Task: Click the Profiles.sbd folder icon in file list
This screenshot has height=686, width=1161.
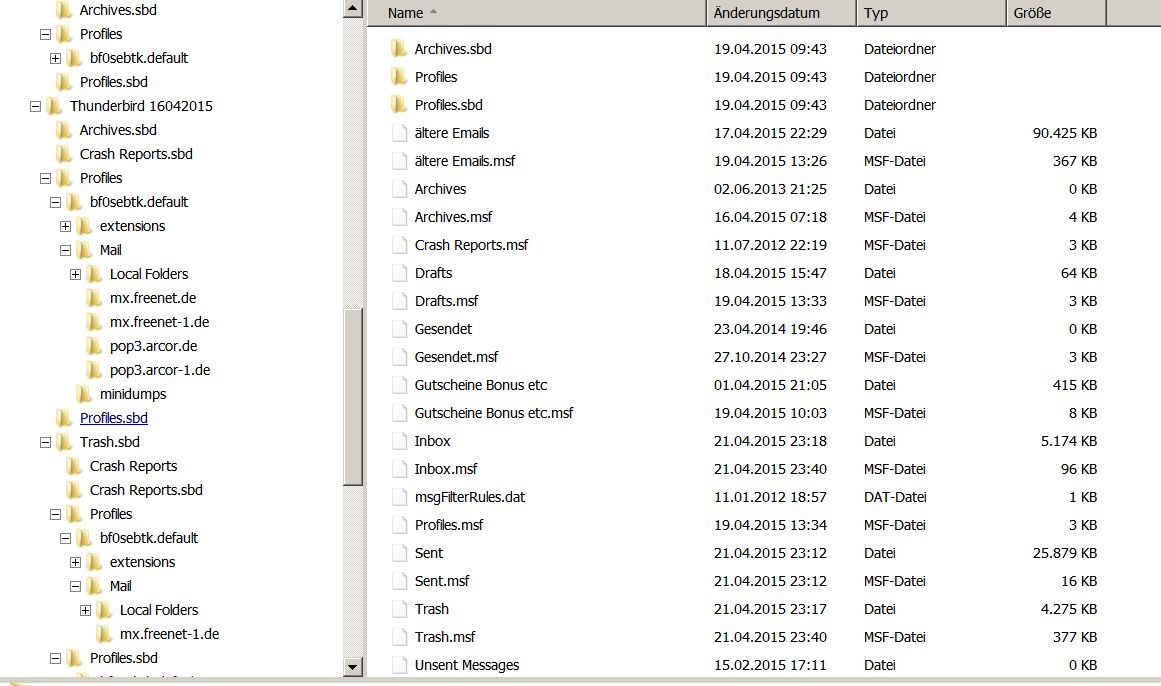Action: (x=399, y=104)
